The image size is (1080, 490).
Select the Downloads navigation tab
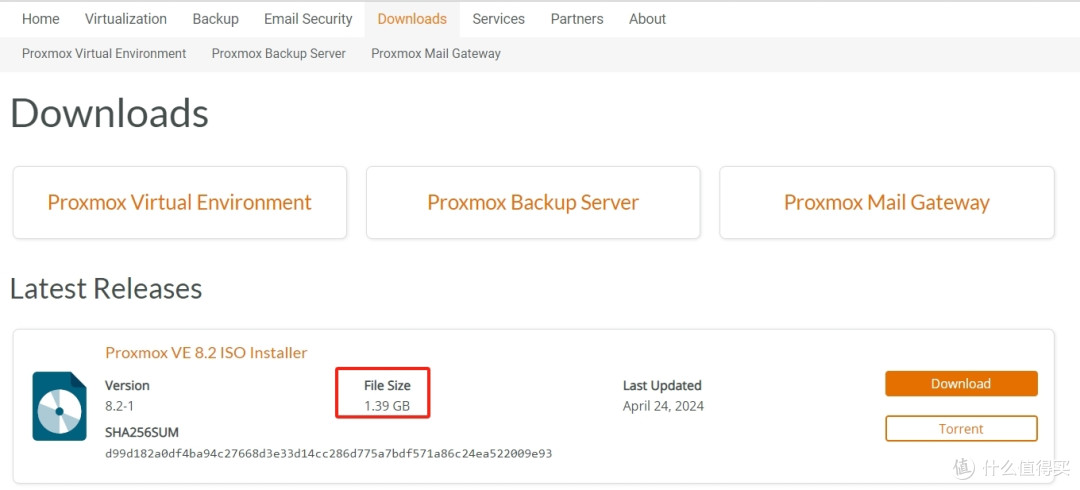pyautogui.click(x=412, y=19)
